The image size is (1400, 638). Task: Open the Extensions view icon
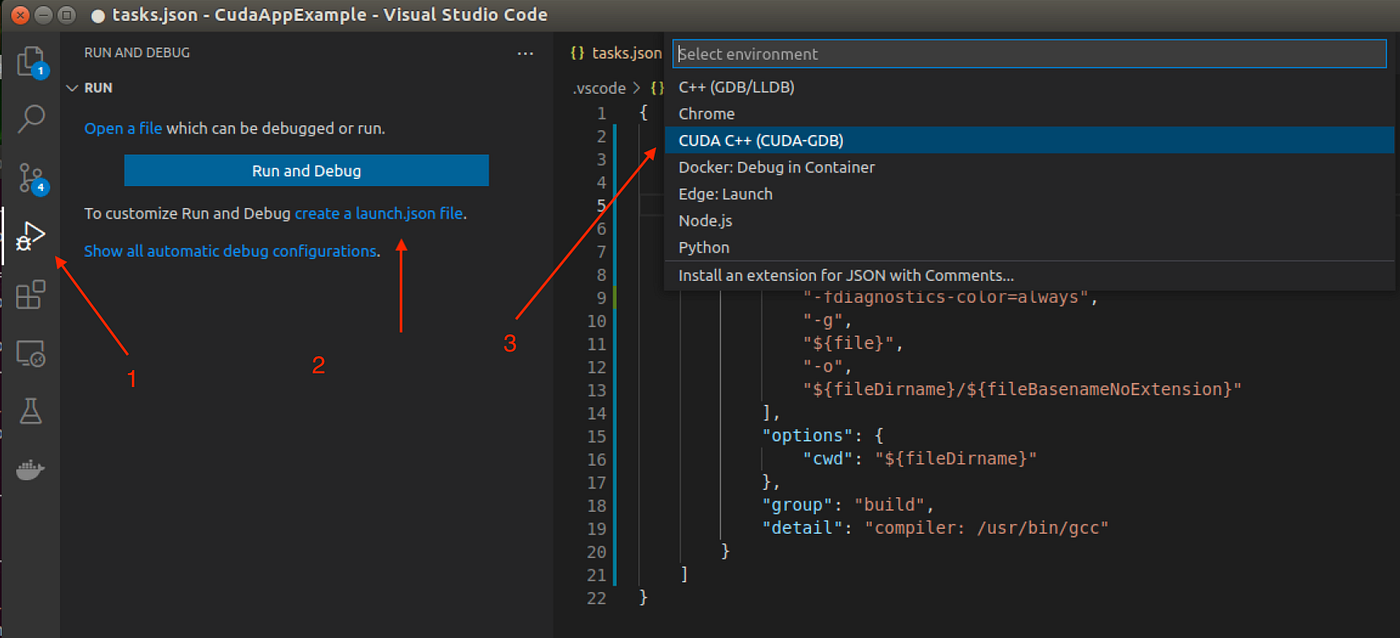(x=31, y=295)
